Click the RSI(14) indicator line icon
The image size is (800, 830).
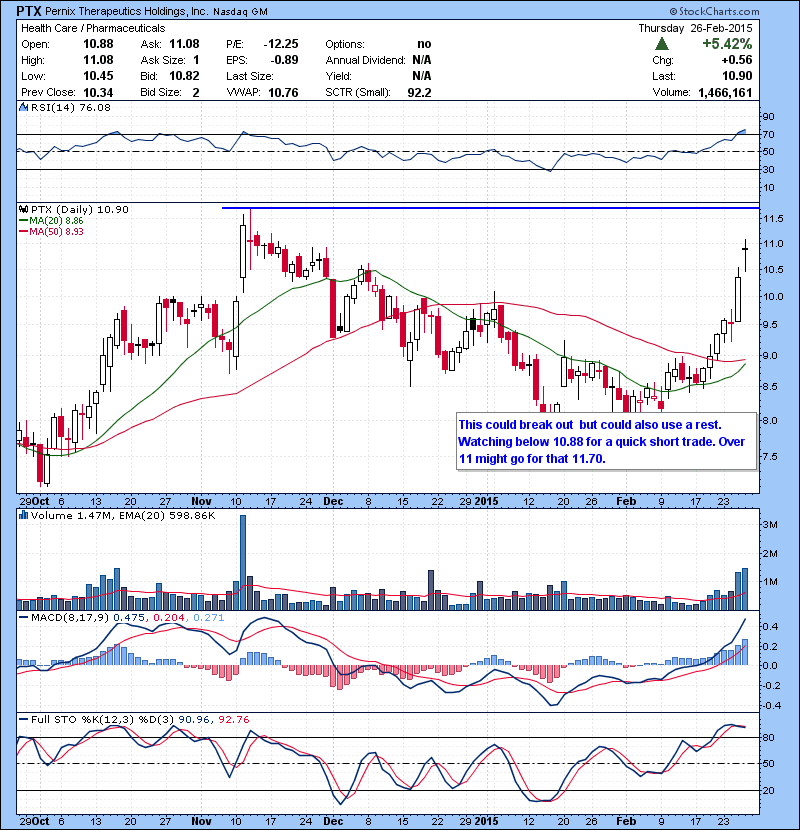coord(23,107)
